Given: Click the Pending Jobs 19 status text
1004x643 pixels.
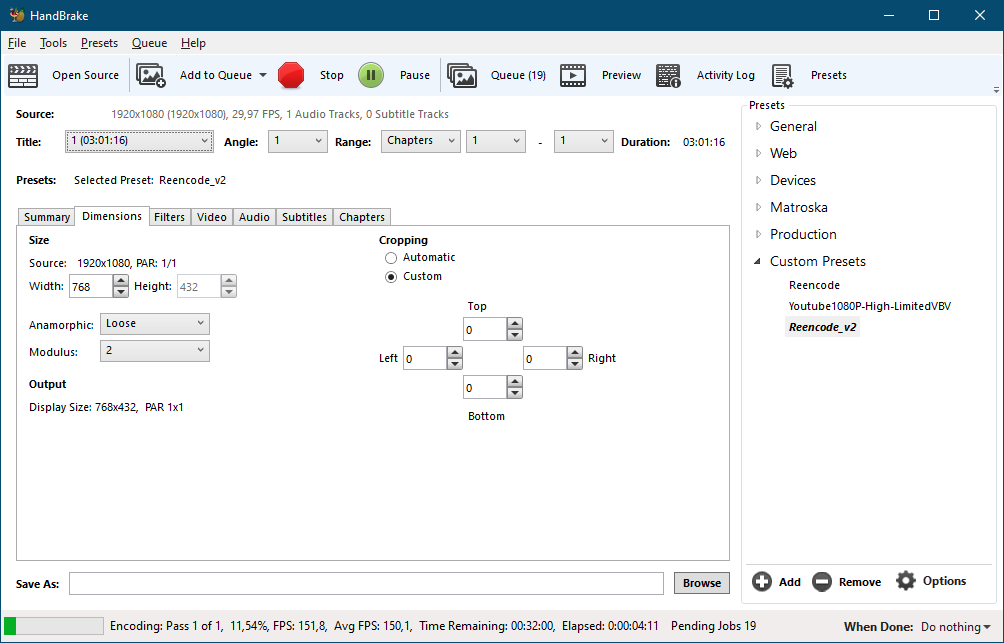Looking at the screenshot, I should point(713,626).
